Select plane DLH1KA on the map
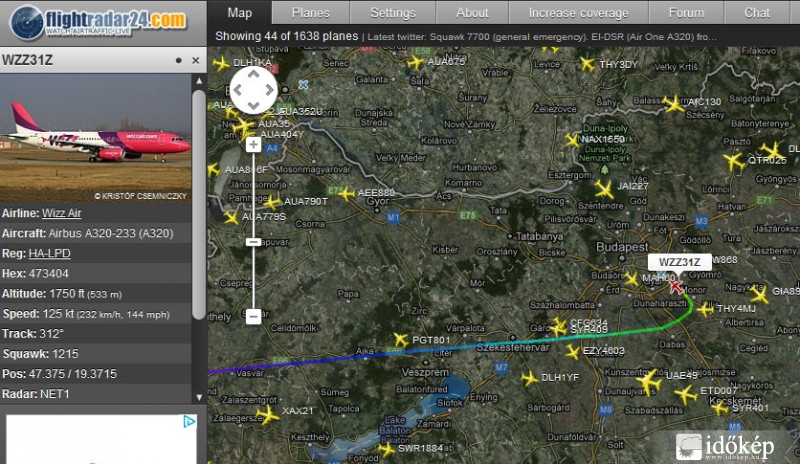Screen dimensions: 800x464 point(221,64)
